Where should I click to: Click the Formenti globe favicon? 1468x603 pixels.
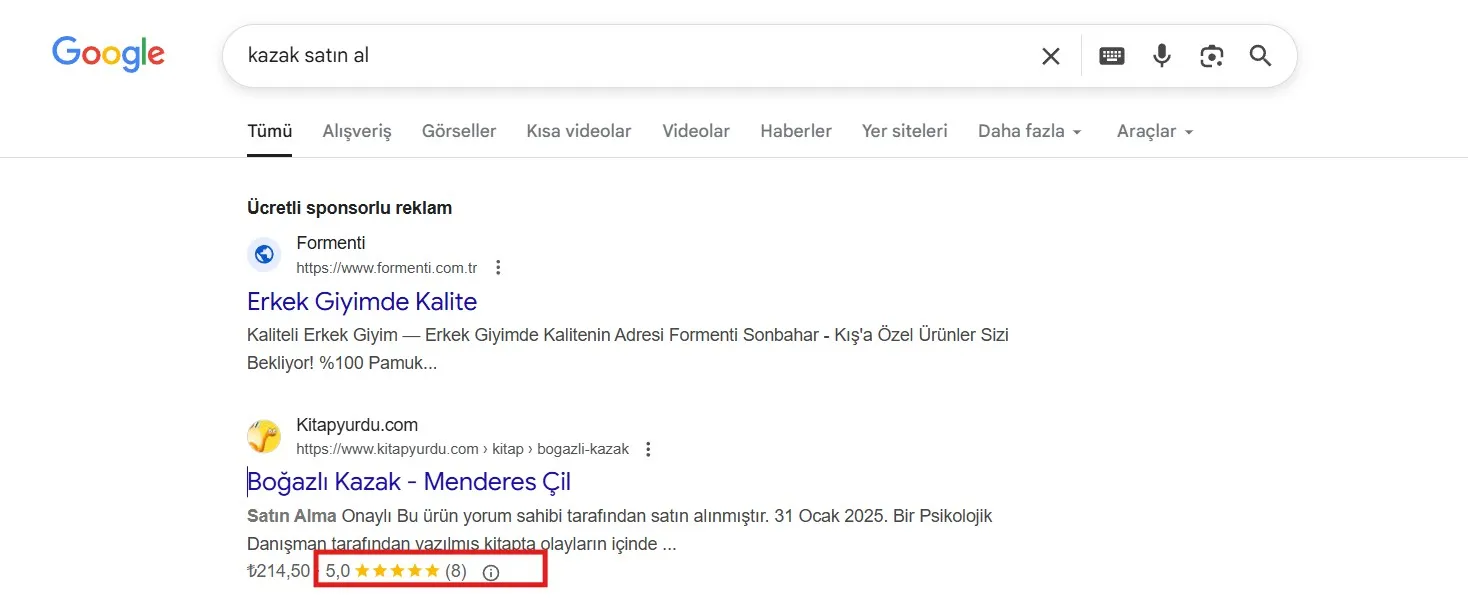(264, 255)
